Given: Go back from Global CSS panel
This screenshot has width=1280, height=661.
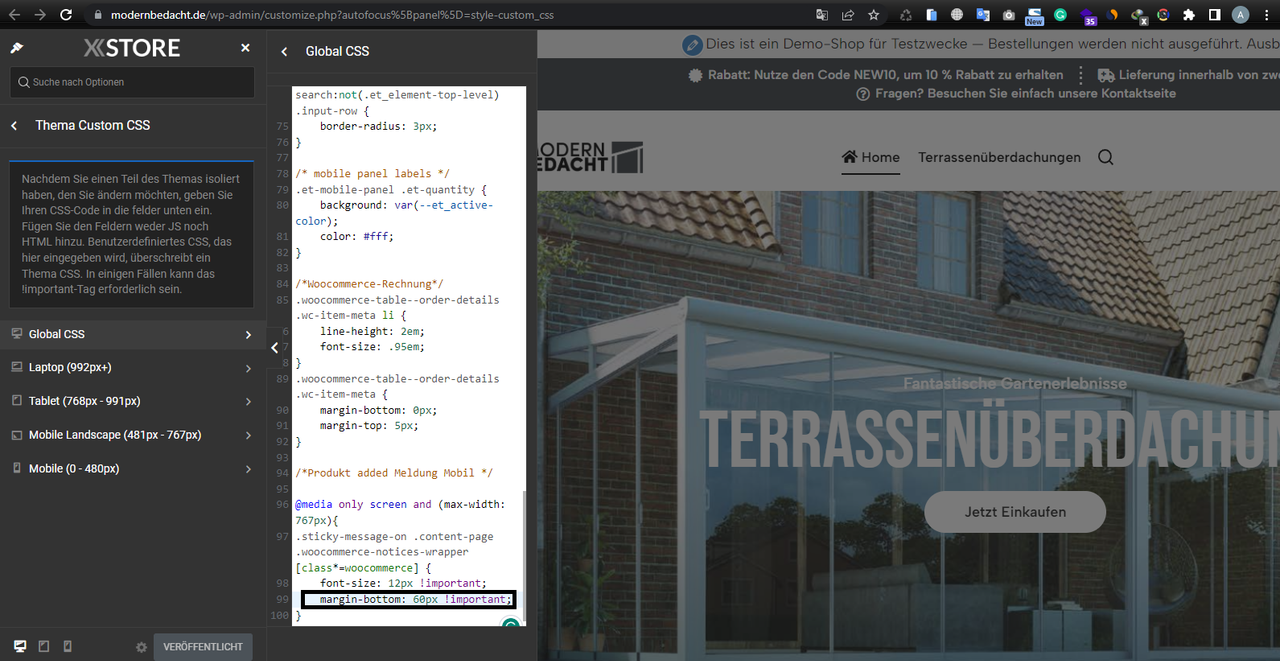Looking at the screenshot, I should 284,51.
